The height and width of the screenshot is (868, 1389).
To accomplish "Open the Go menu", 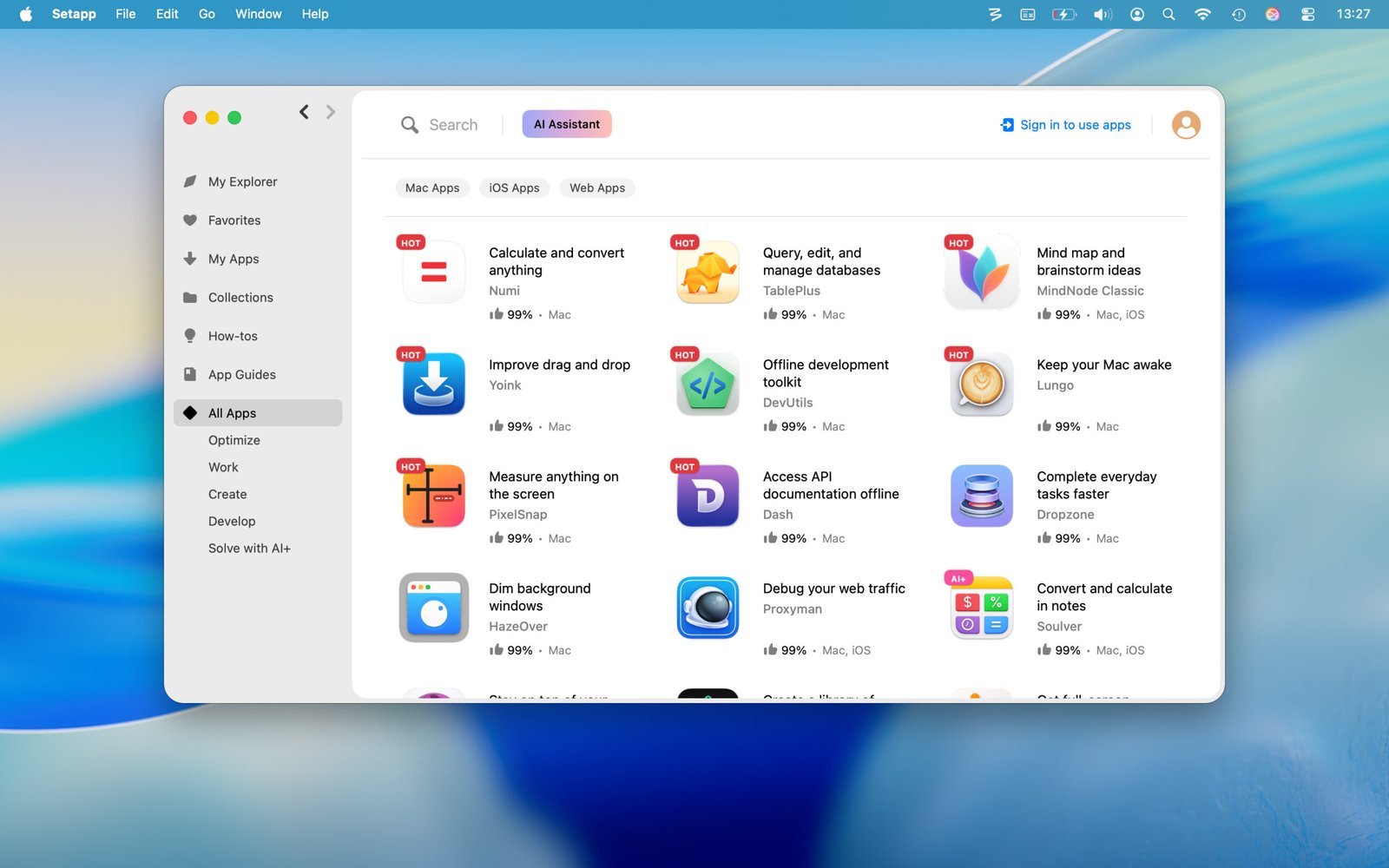I will [207, 14].
